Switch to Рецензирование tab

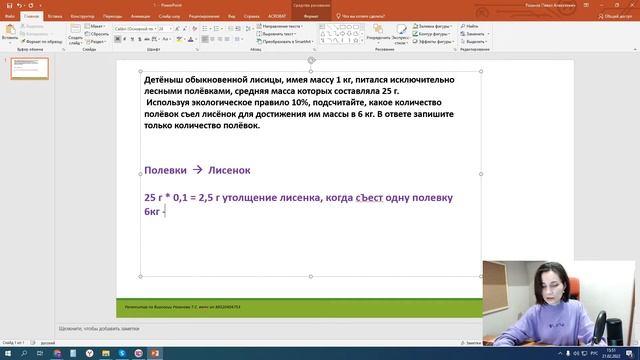click(204, 16)
